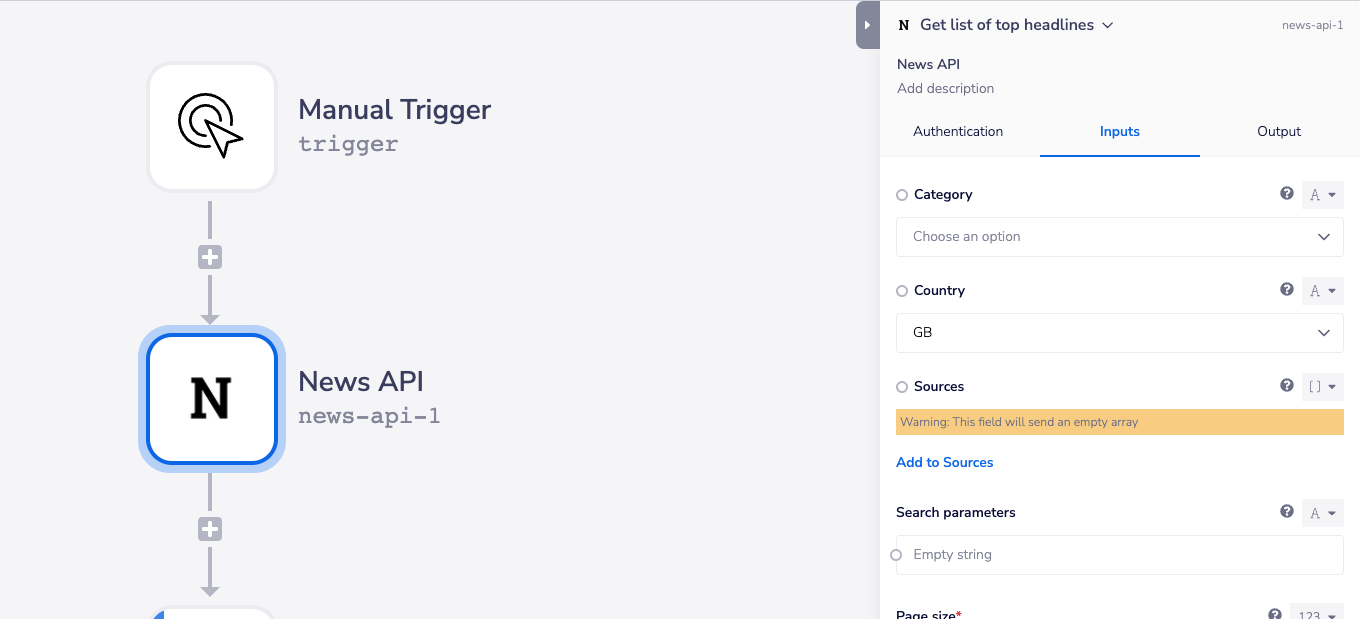Click 'Add description' text

click(x=945, y=88)
